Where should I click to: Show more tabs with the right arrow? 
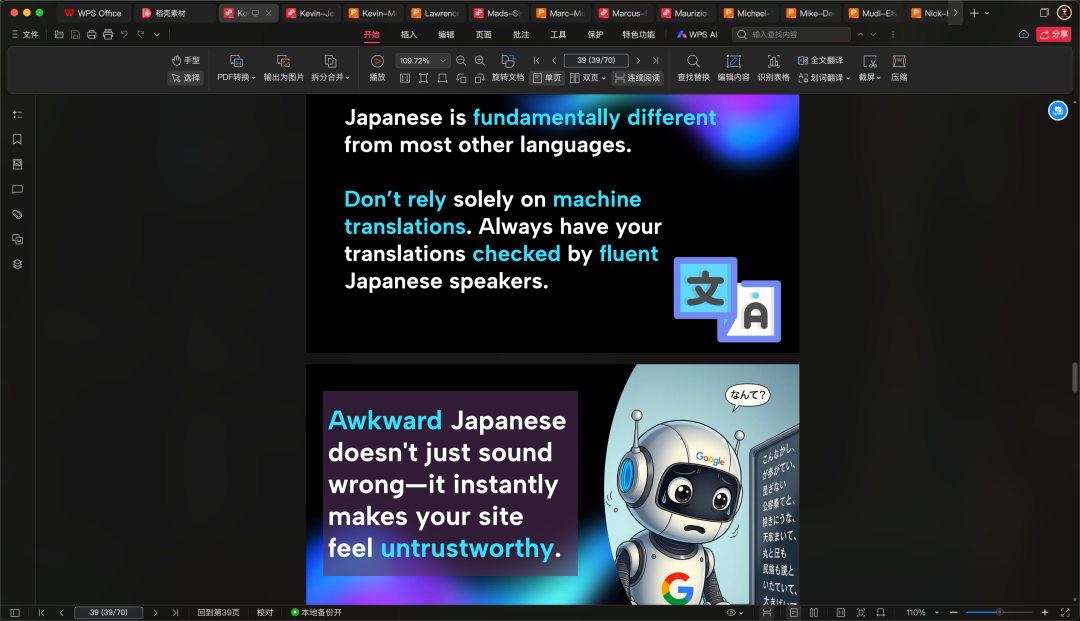tap(955, 13)
